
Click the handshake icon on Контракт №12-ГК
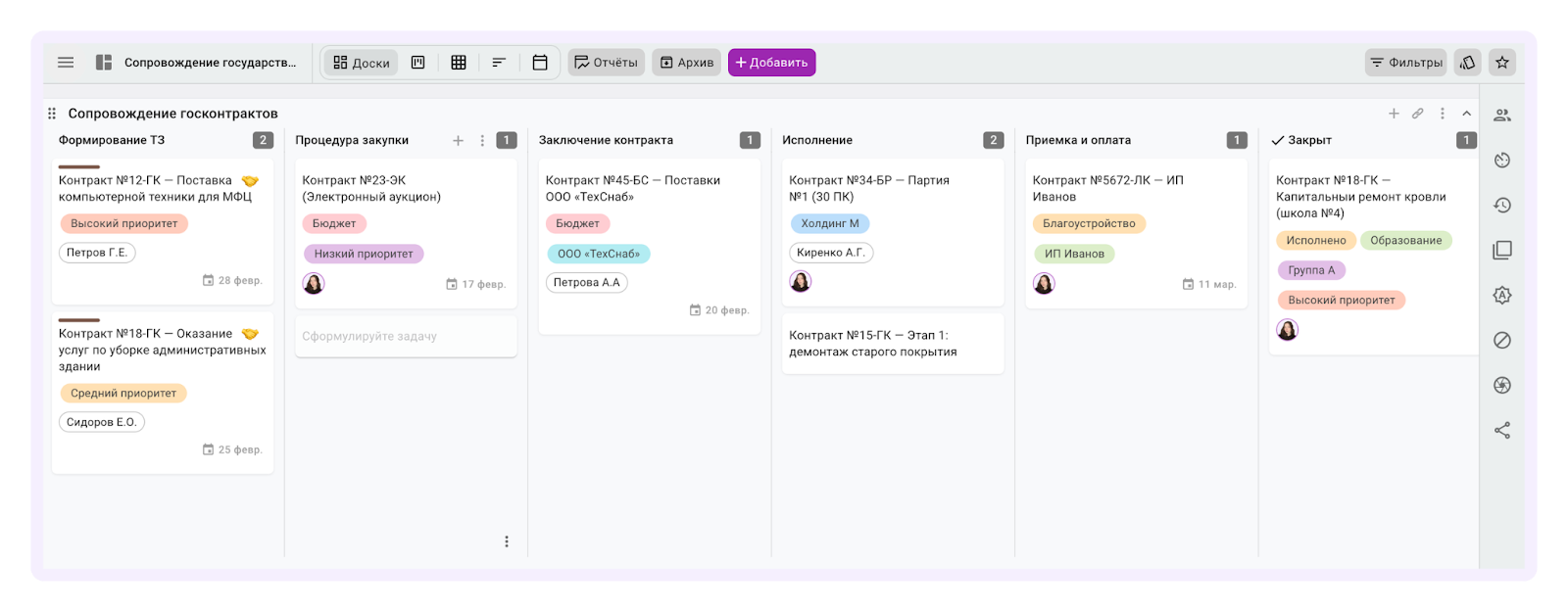[250, 181]
